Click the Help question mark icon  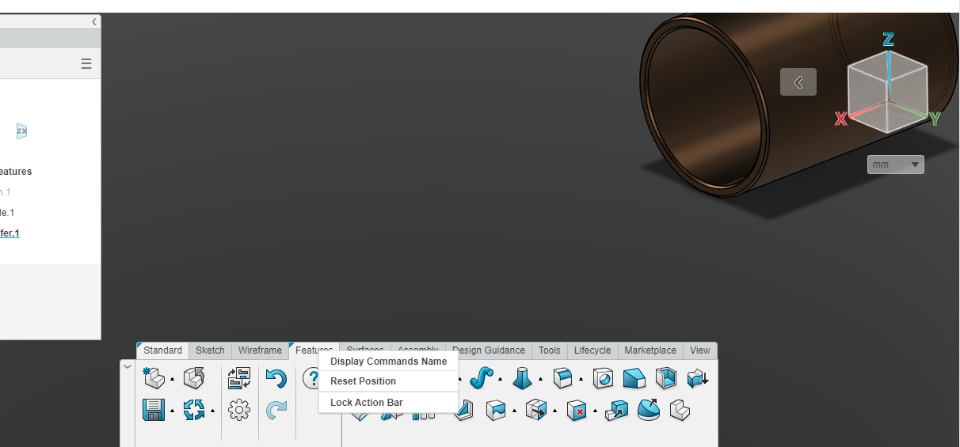pos(311,378)
